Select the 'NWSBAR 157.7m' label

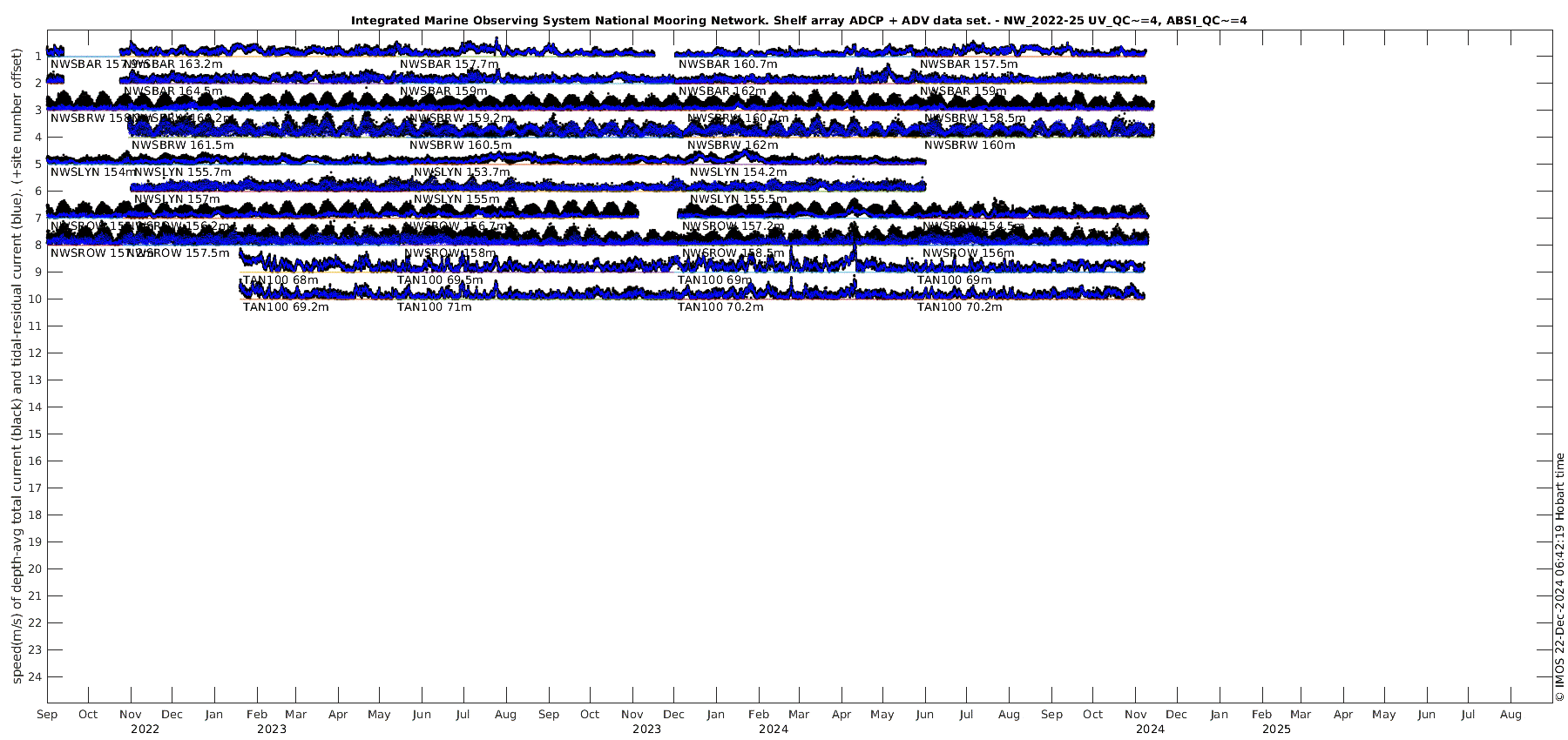pos(449,64)
